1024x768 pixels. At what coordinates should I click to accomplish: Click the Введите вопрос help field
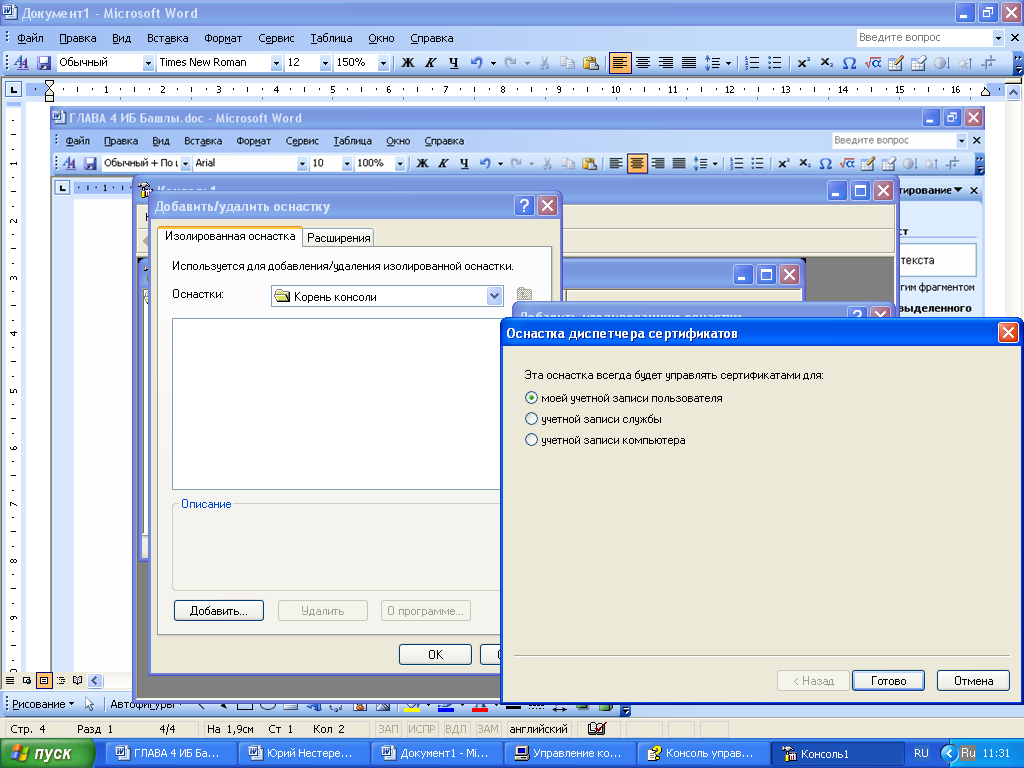coord(924,38)
